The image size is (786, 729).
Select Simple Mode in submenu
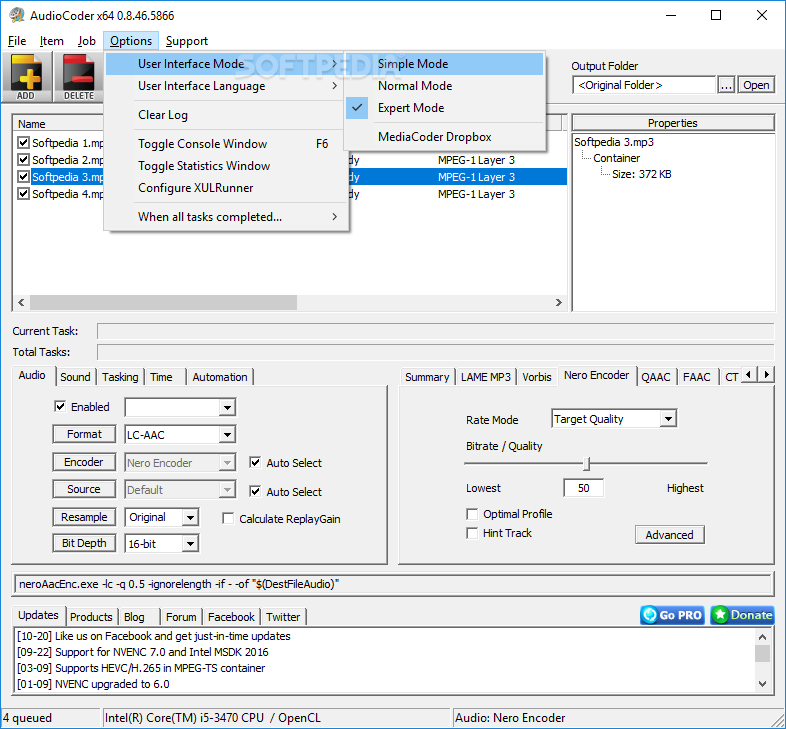point(444,64)
